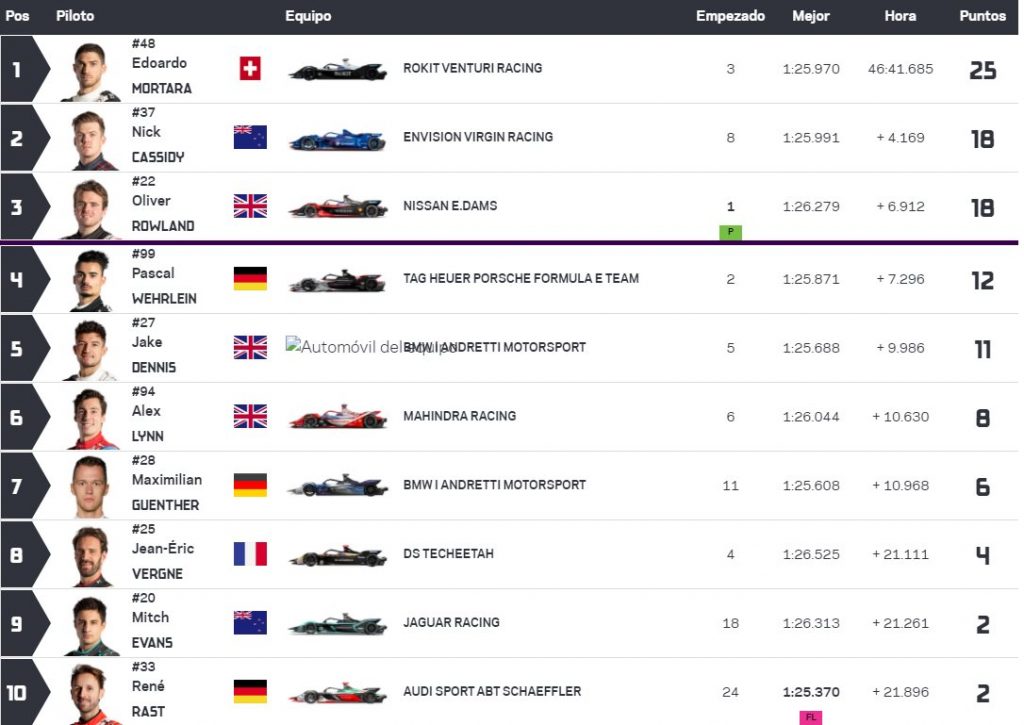Click the JAGUAR RACING team name
Screen dimensions: 1024x725
[x=451, y=622]
